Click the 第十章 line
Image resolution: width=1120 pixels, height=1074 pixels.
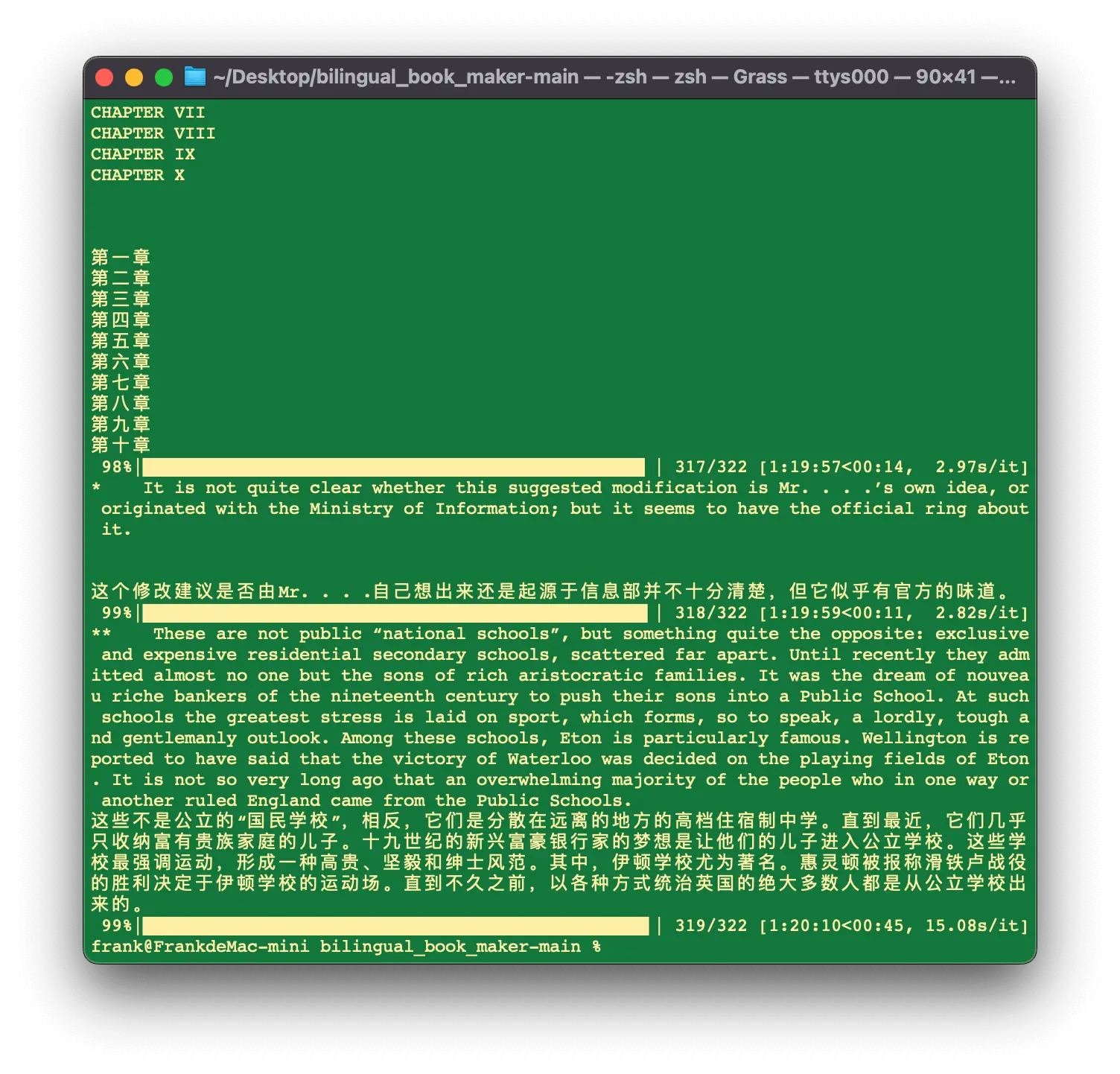(x=121, y=445)
